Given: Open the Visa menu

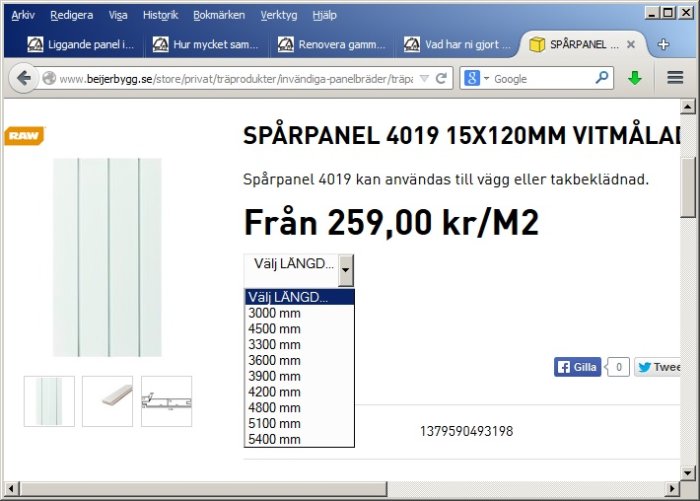Looking at the screenshot, I should (118, 15).
